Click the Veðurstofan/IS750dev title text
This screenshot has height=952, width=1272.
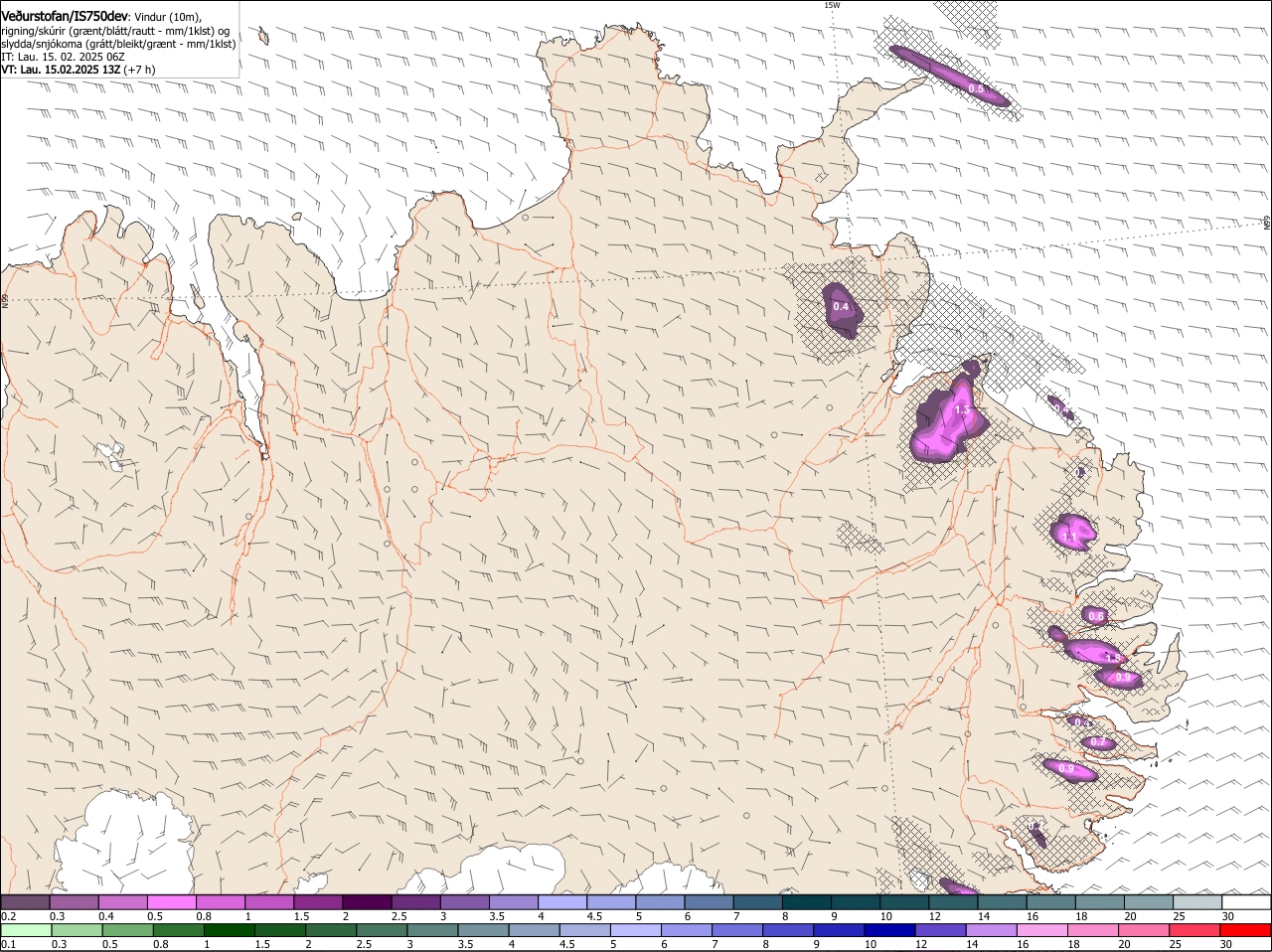pos(65,16)
